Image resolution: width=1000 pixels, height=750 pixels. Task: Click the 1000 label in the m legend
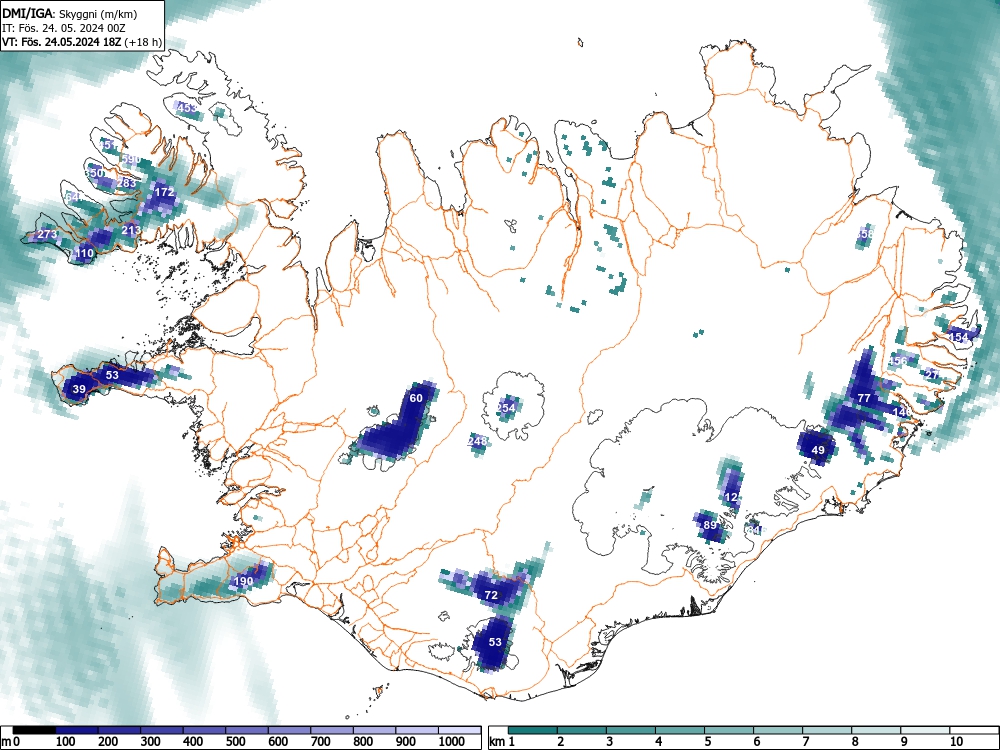(x=452, y=742)
